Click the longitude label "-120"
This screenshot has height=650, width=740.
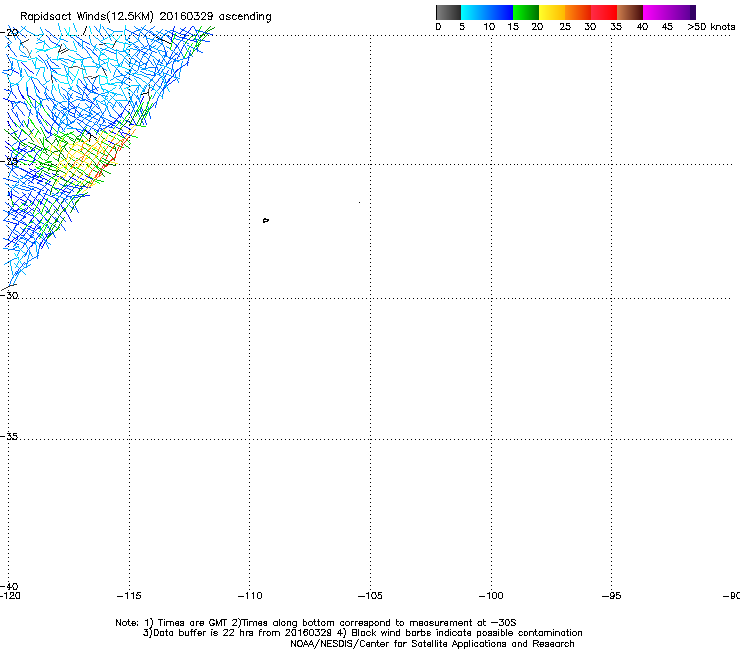[x=10, y=596]
